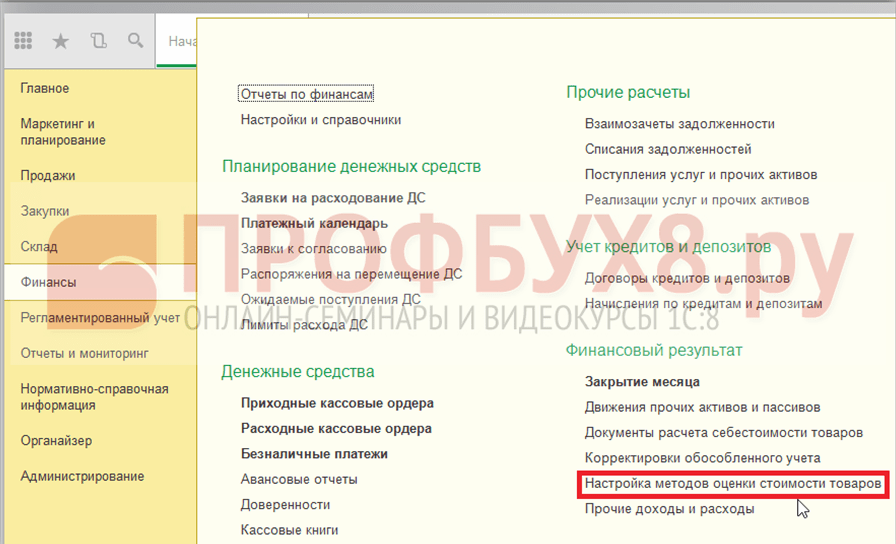Open Авансовые отчеты
Image resolution: width=896 pixels, height=544 pixels.
(299, 479)
